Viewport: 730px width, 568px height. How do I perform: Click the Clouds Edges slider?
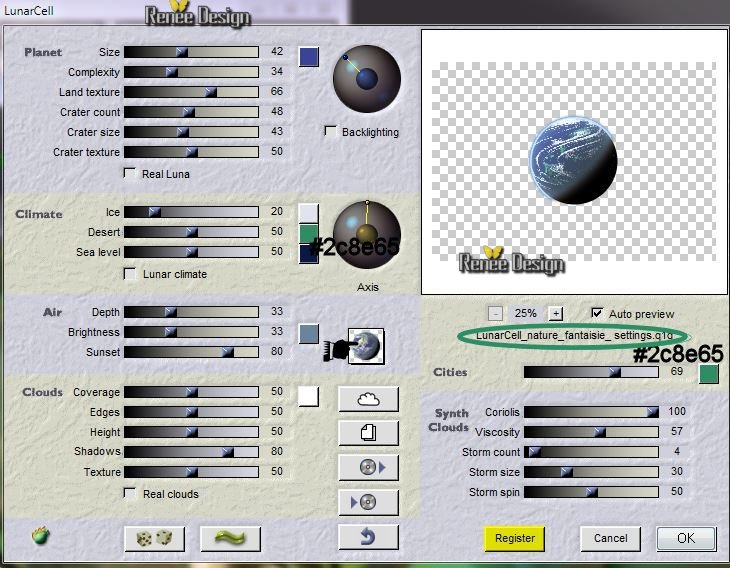[191, 412]
